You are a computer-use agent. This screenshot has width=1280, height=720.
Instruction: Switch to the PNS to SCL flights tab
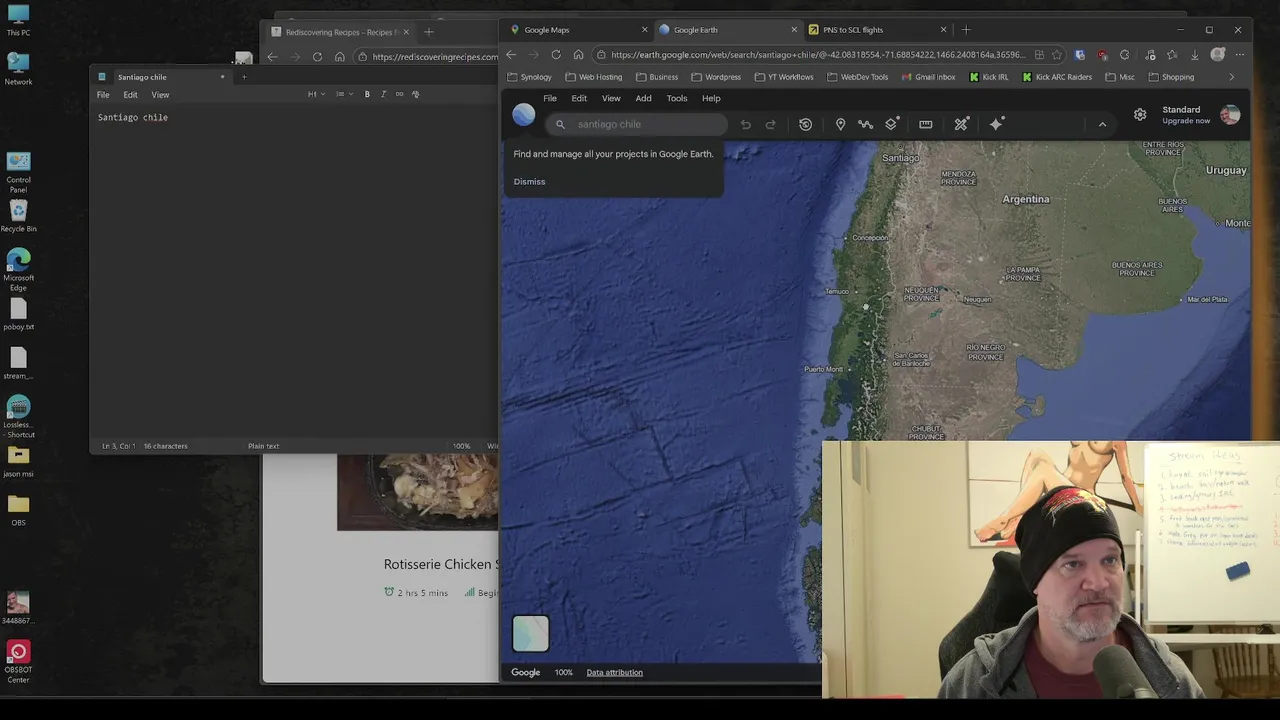coord(877,30)
